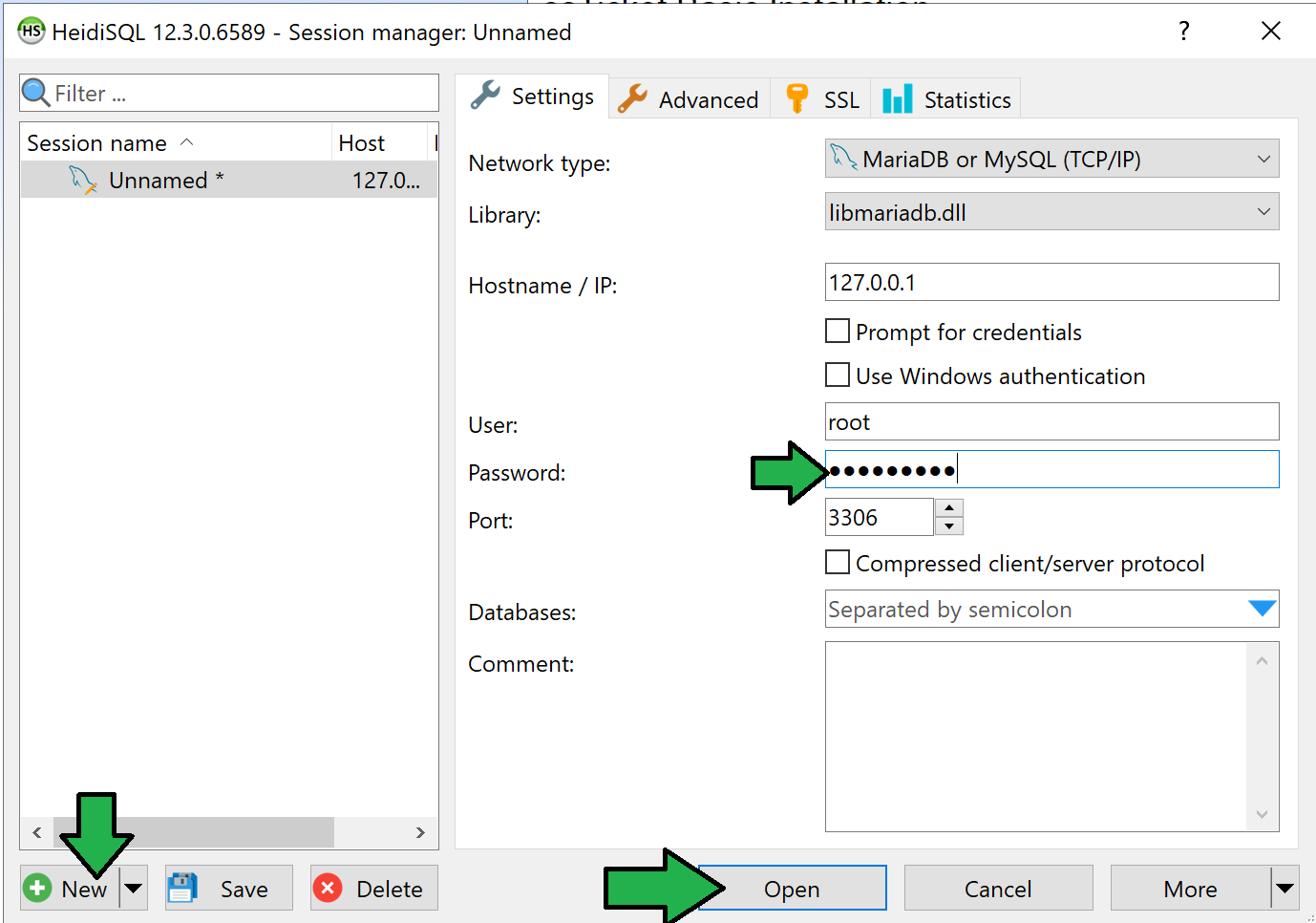The height and width of the screenshot is (923, 1316).
Task: Click the More button
Action: coord(1191,889)
